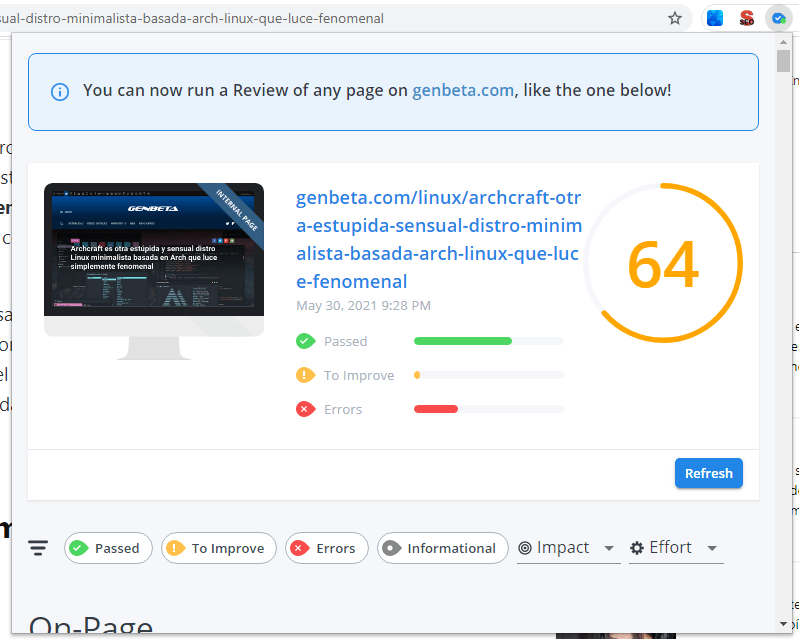The width and height of the screenshot is (799, 639).
Task: Click the orange To Improve progress bar
Action: coord(489,375)
